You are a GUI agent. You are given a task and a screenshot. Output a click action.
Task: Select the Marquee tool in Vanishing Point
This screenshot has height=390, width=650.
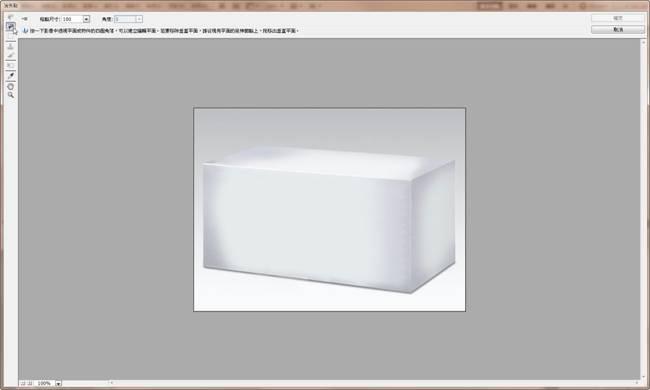tap(10, 36)
